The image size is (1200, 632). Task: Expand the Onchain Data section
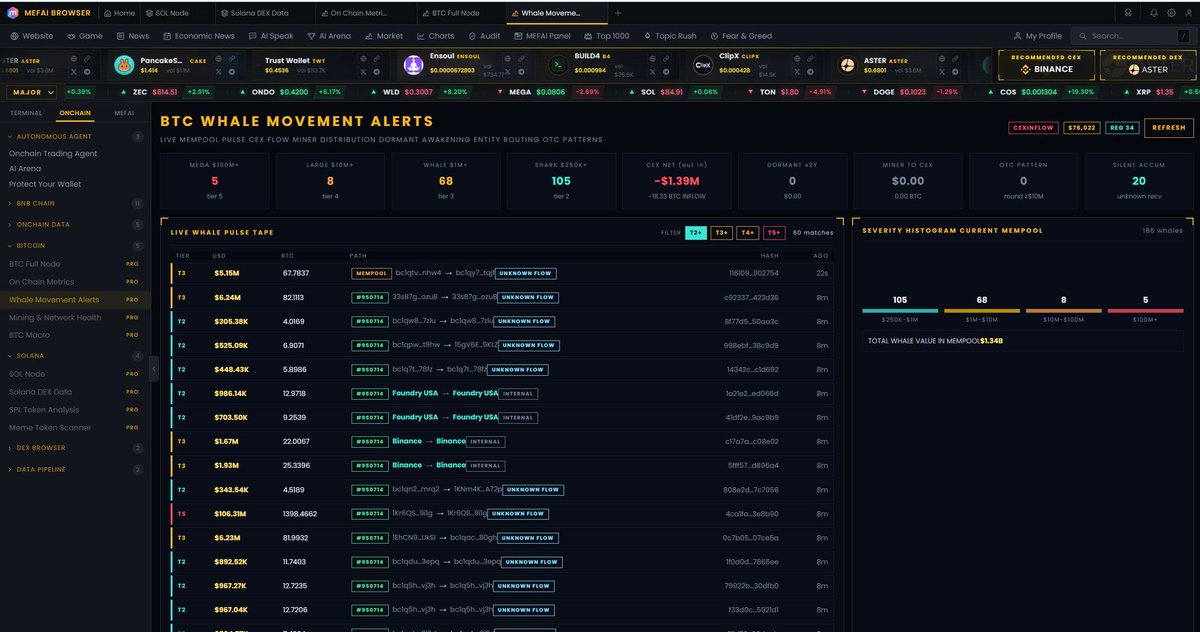click(76, 224)
